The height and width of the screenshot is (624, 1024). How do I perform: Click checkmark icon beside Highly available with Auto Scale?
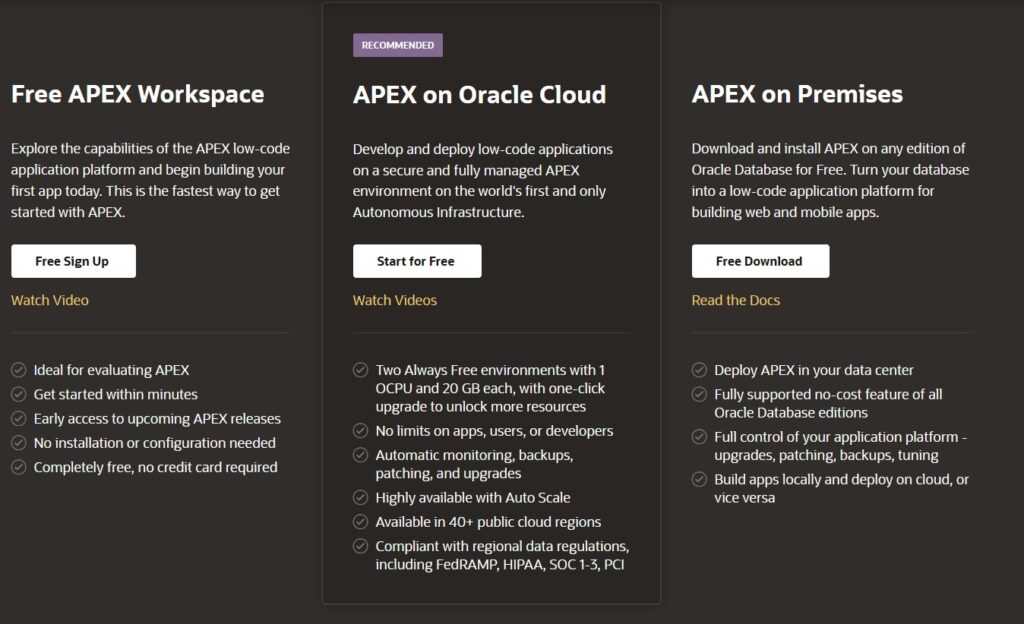pyautogui.click(x=360, y=497)
